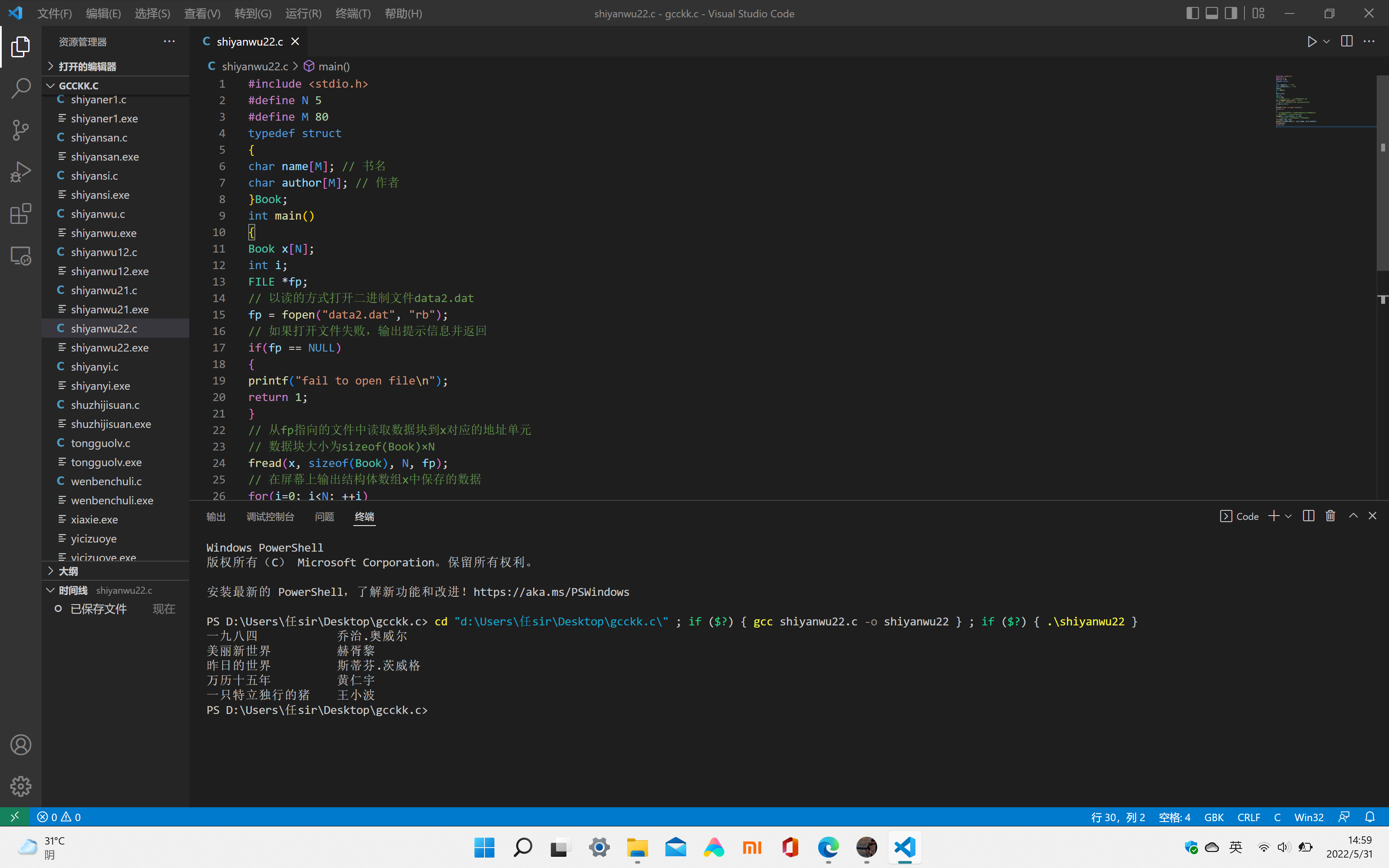This screenshot has width=1389, height=868.
Task: Switch to the Problems panel tab
Action: tap(324, 516)
